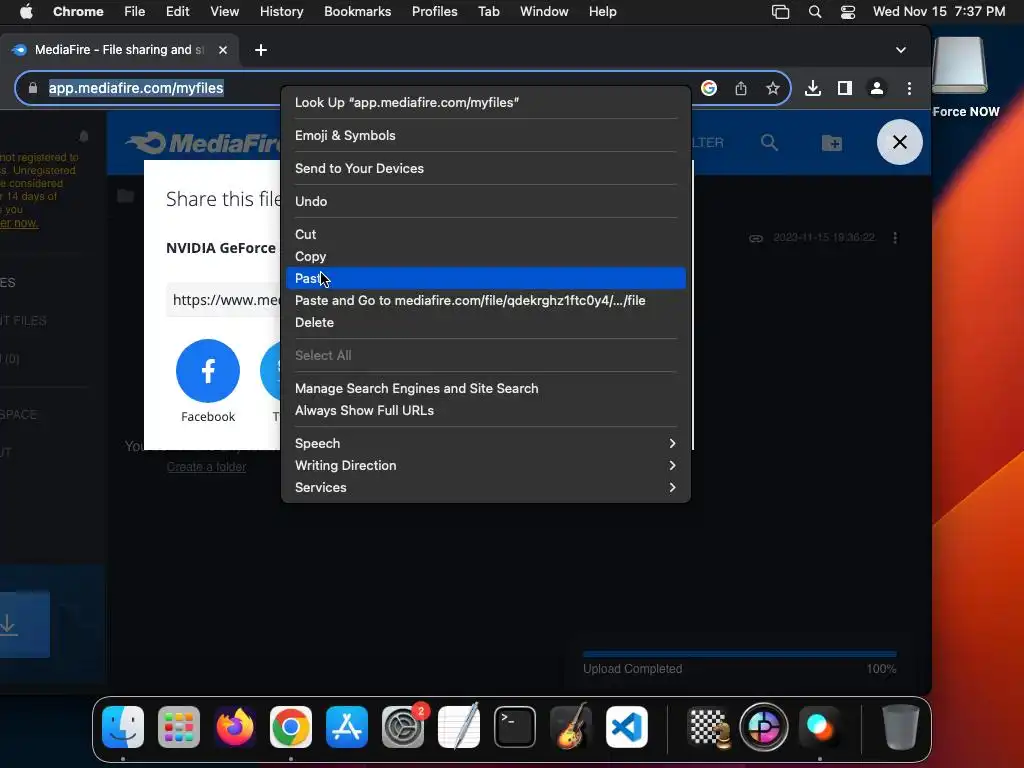1024x768 pixels.
Task: Click the site lock icon in the address bar
Action: coord(33,88)
